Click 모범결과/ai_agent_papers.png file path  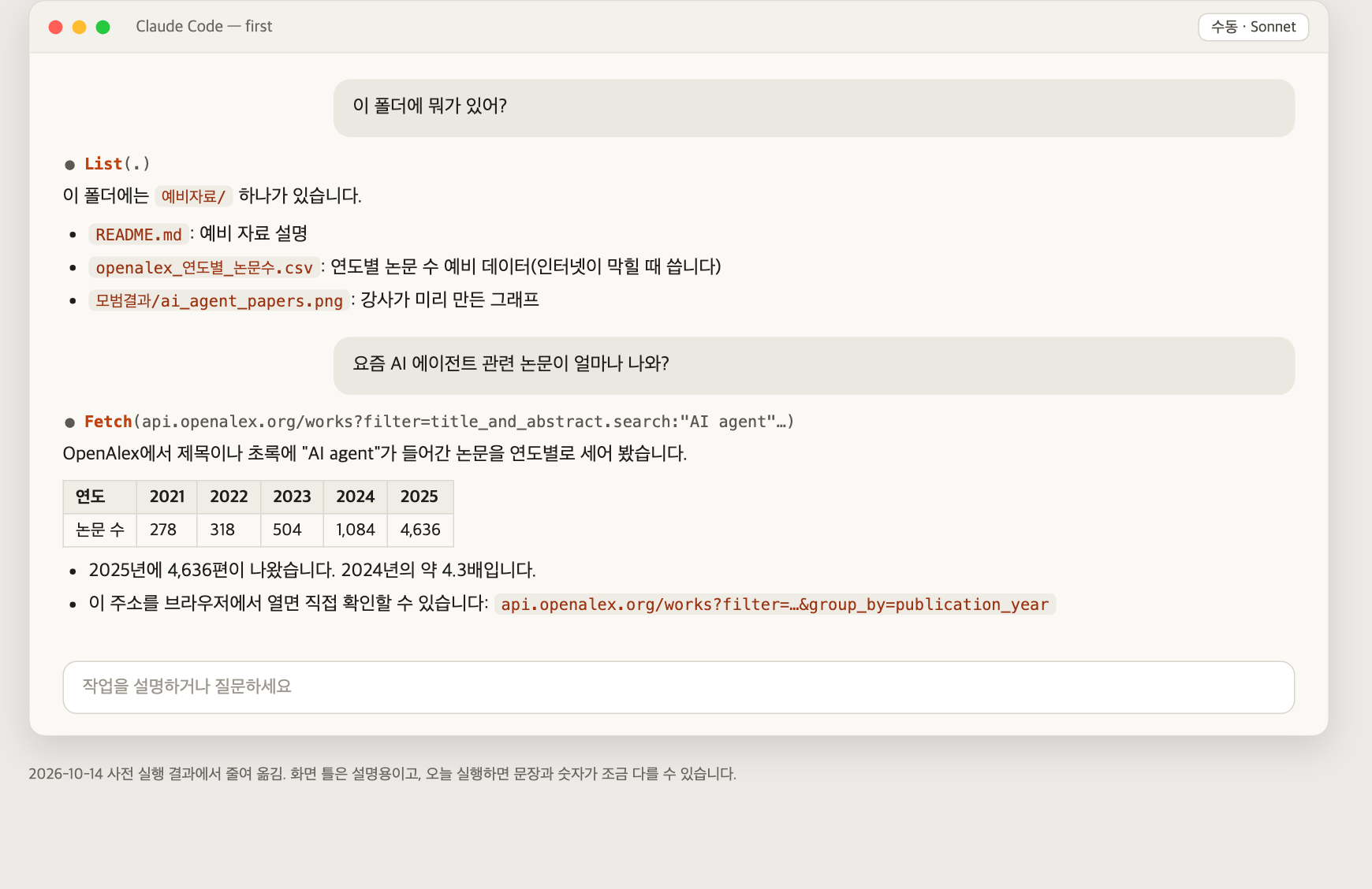[219, 300]
